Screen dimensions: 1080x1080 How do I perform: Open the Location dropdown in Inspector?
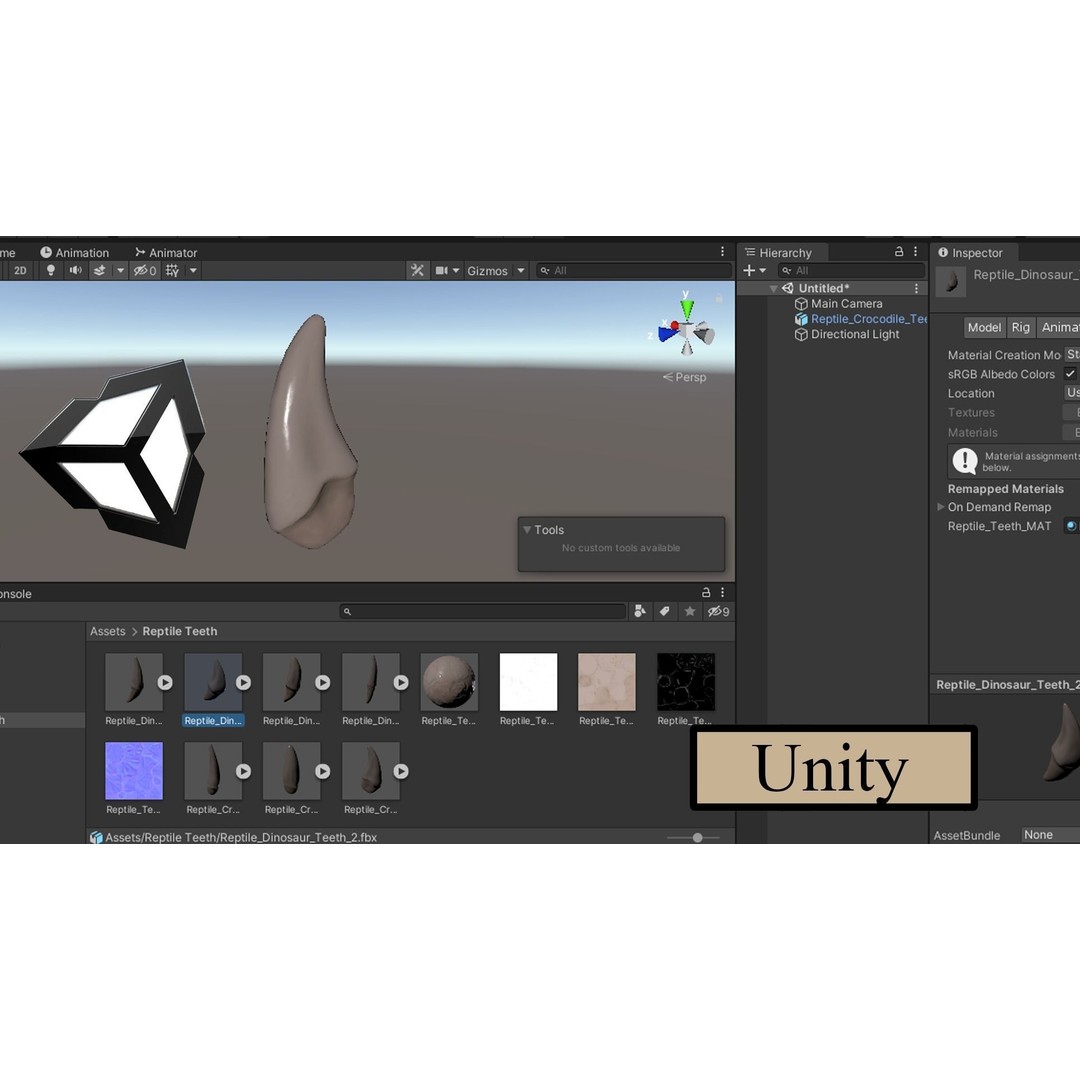pos(1072,393)
